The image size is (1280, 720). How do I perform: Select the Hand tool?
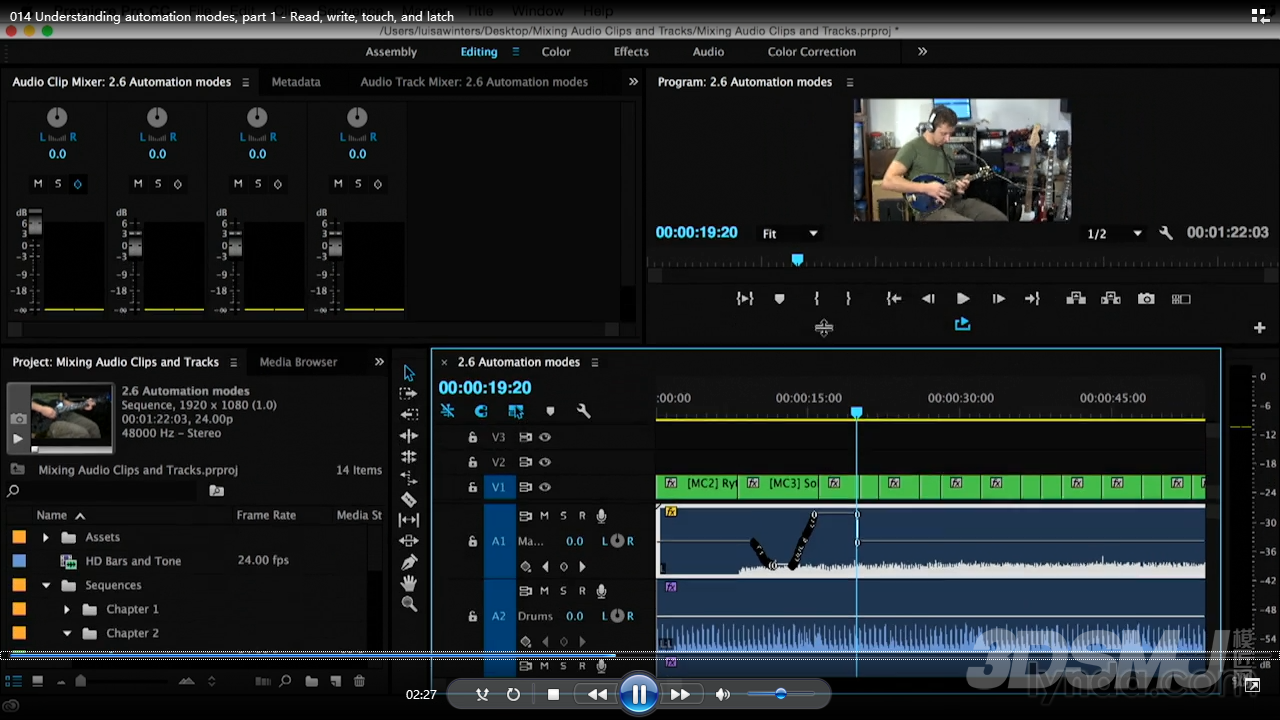[x=409, y=583]
